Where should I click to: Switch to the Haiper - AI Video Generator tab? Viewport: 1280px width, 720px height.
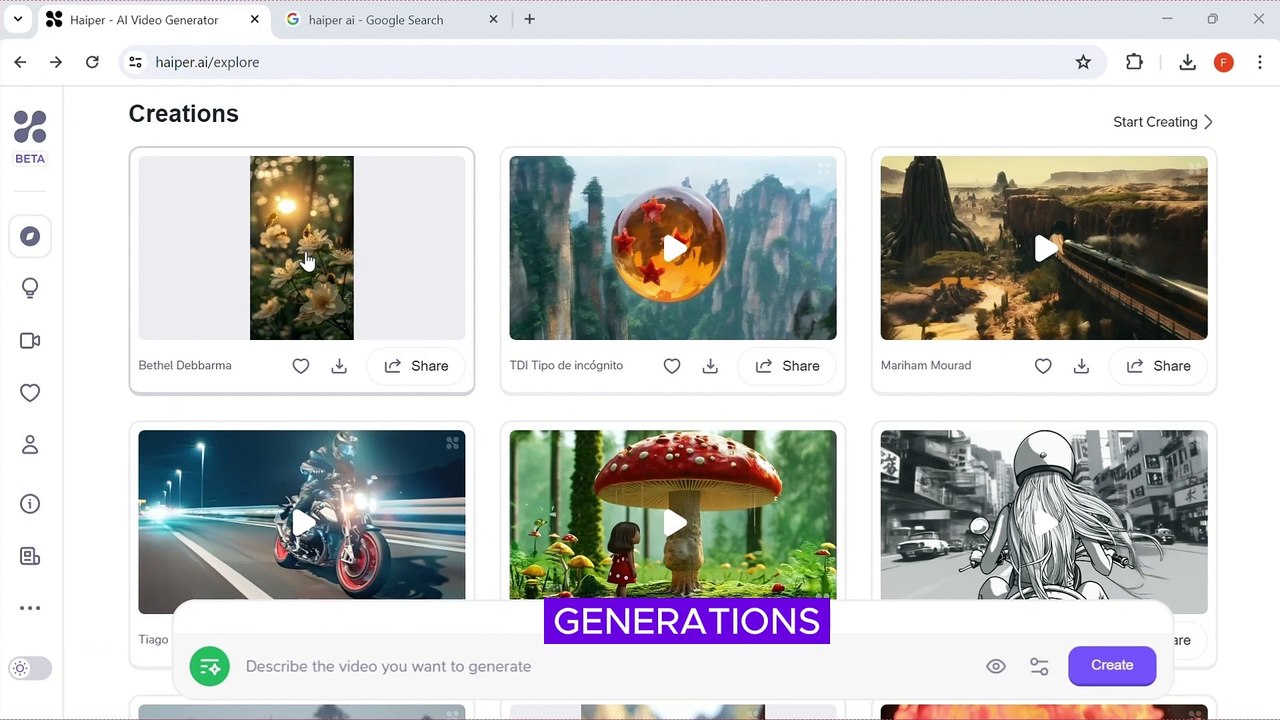[x=154, y=20]
